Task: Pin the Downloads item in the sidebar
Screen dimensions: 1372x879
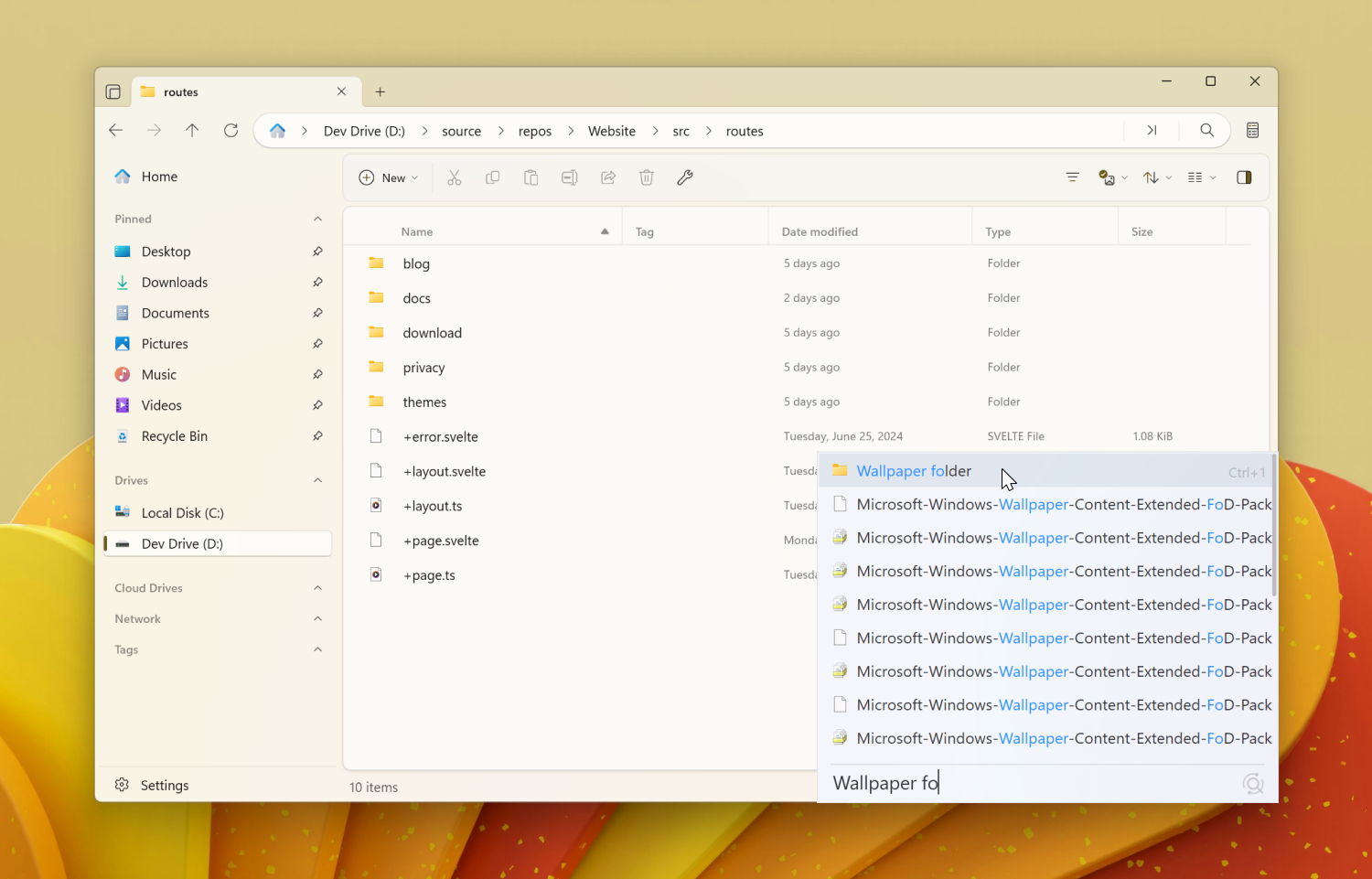Action: (317, 282)
